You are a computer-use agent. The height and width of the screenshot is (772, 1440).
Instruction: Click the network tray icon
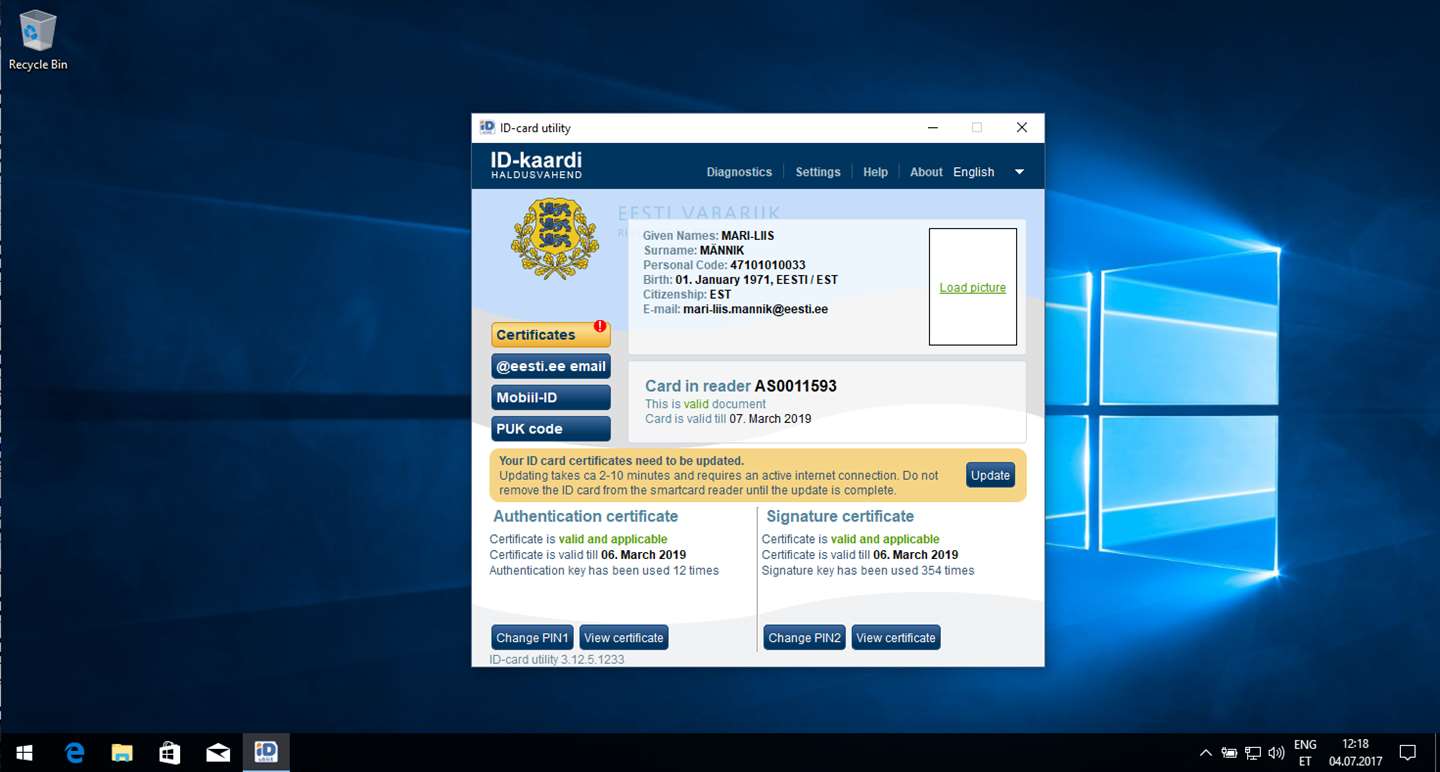[1253, 753]
